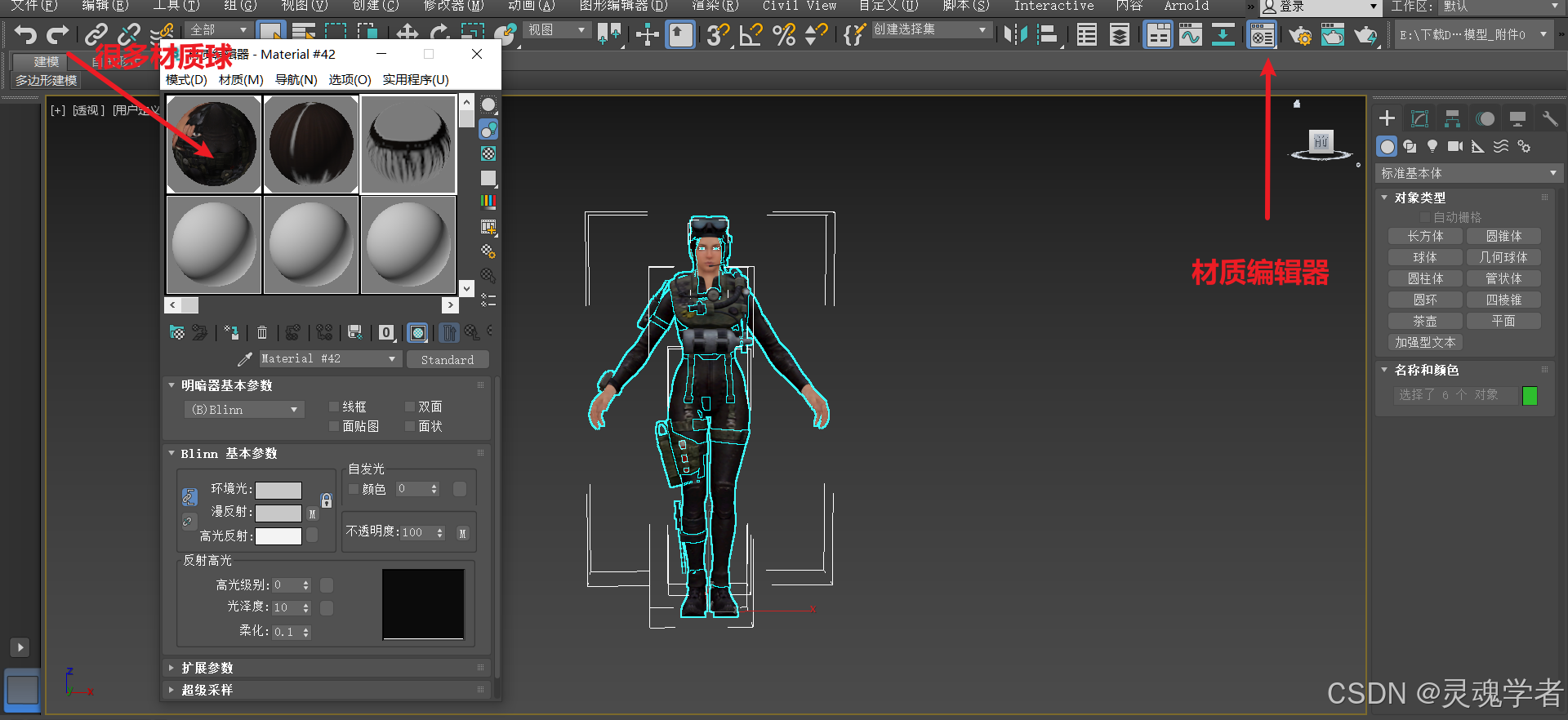Viewport: 1568px width, 720px height.
Task: Open the Material Editor from main toolbar
Action: coord(1262,35)
